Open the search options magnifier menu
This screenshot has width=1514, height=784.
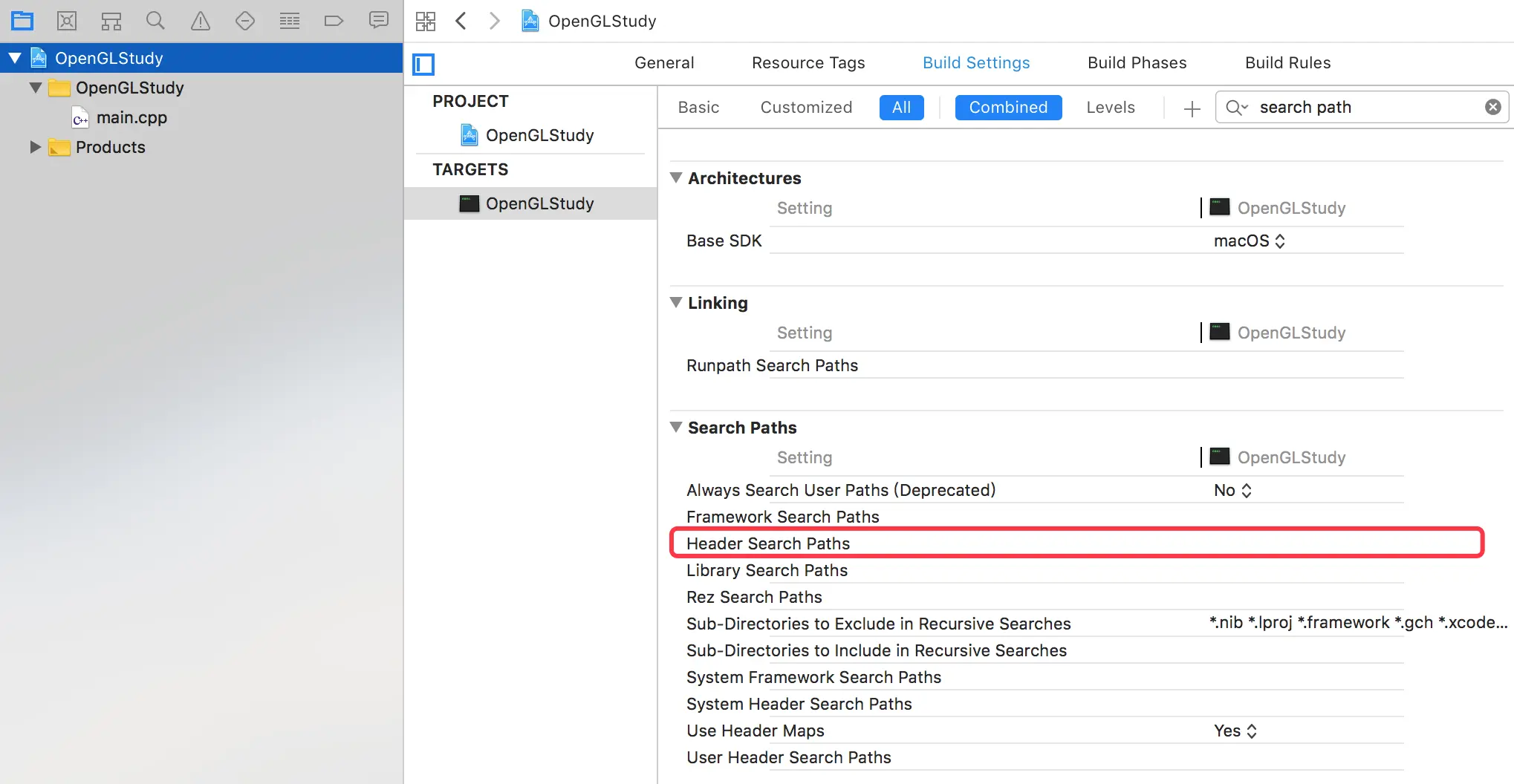click(x=1237, y=108)
